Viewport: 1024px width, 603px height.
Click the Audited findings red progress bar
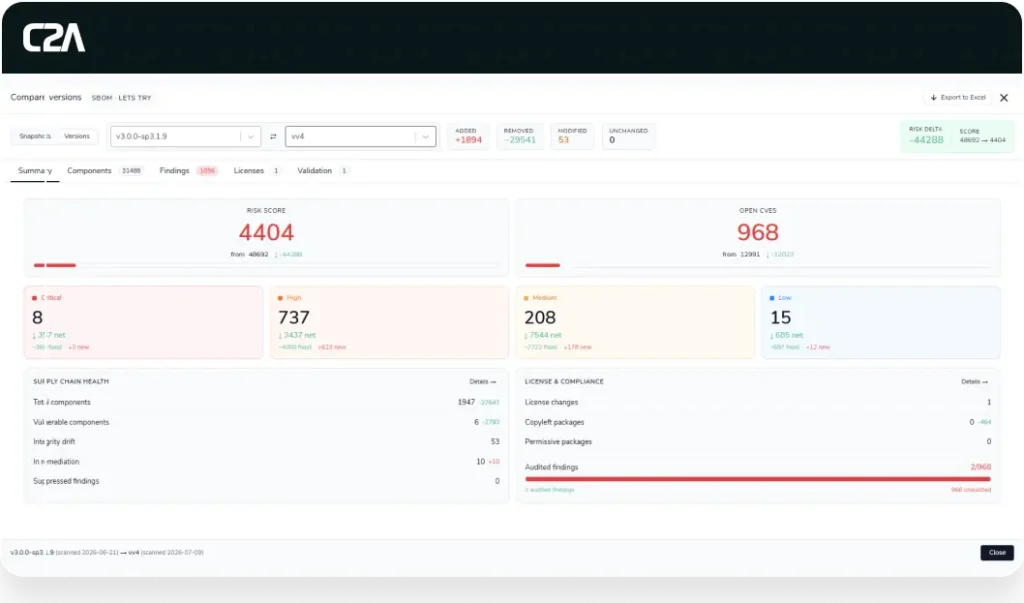point(758,479)
